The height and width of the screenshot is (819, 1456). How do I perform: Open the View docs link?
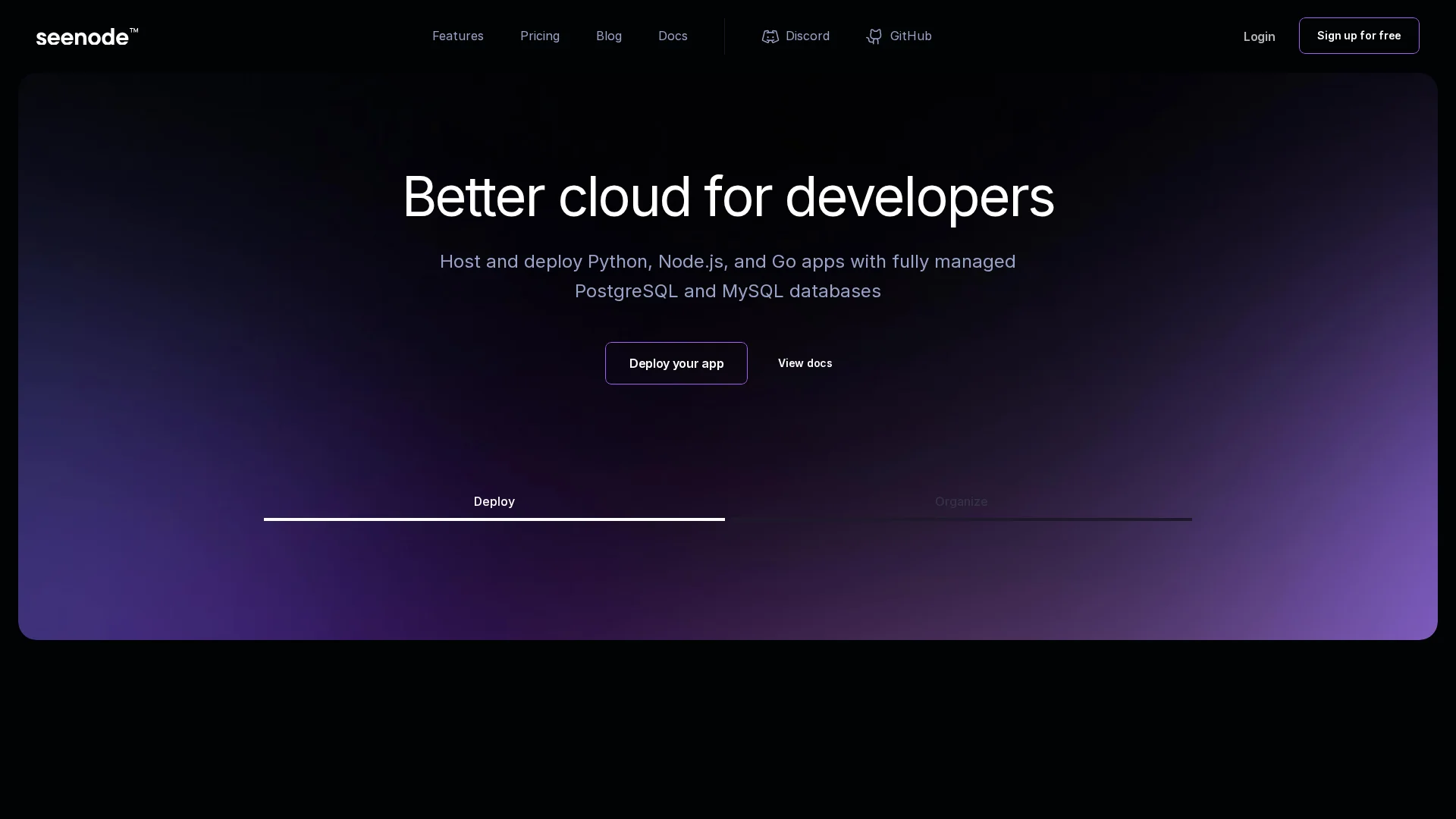tap(805, 363)
